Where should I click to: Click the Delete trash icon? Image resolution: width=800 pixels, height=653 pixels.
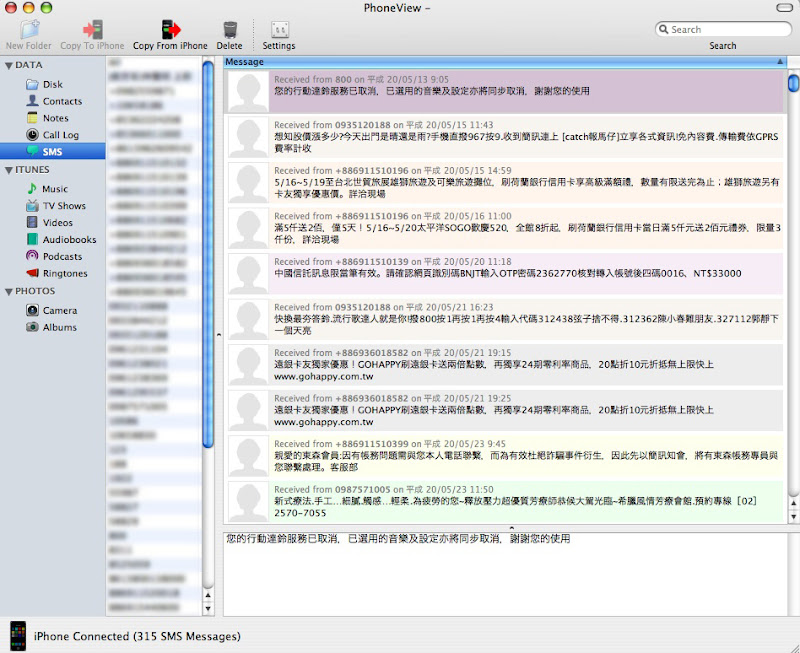point(229,29)
